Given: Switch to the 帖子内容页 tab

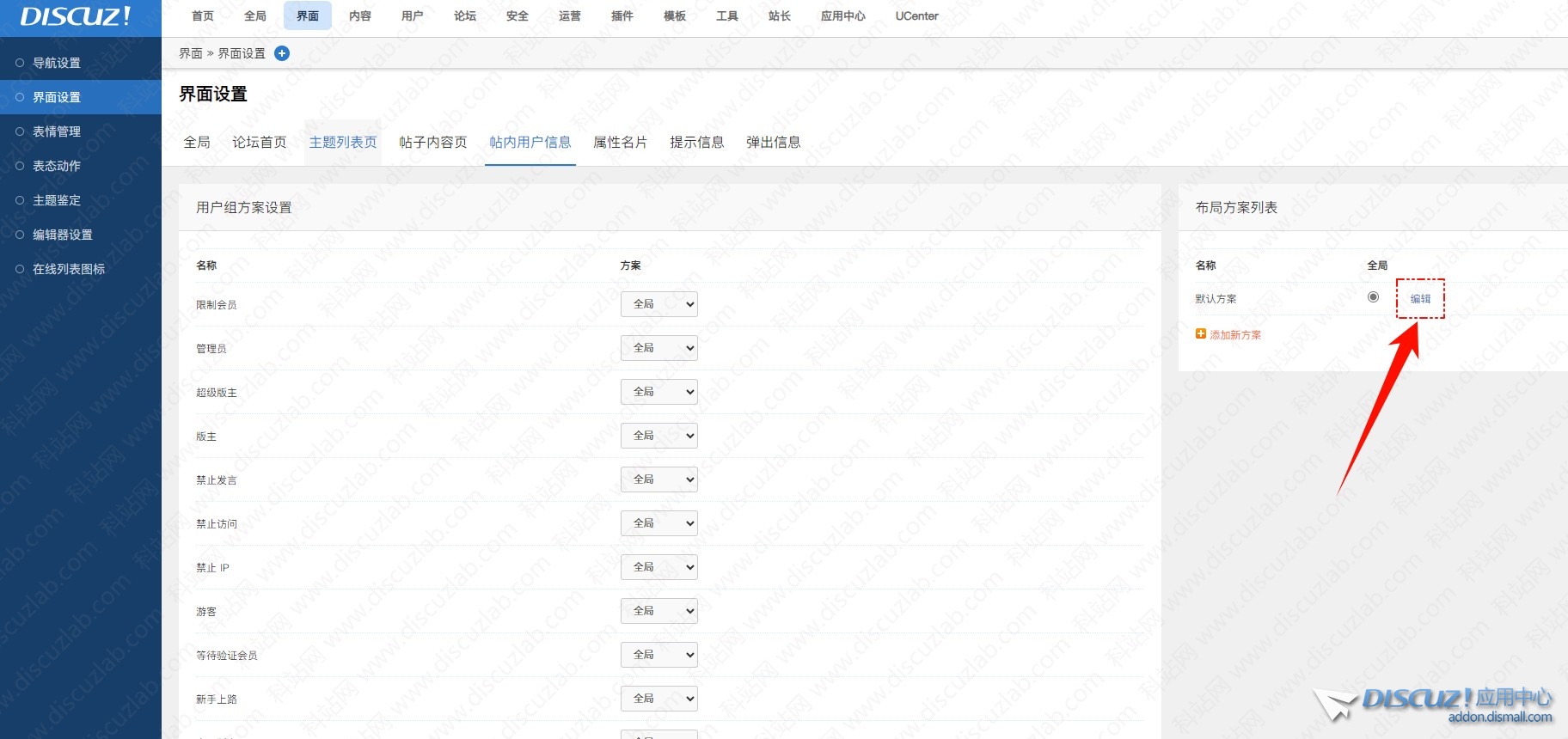Looking at the screenshot, I should tap(433, 143).
